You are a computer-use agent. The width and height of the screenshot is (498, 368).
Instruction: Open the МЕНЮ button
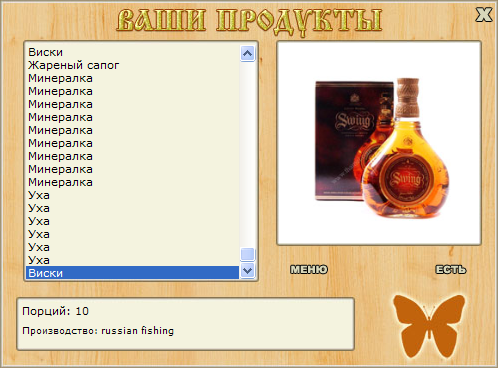[x=309, y=269]
